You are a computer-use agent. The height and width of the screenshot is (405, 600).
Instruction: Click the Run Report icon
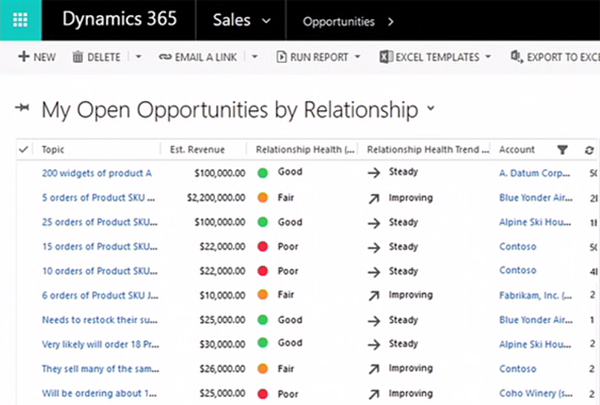[281, 57]
